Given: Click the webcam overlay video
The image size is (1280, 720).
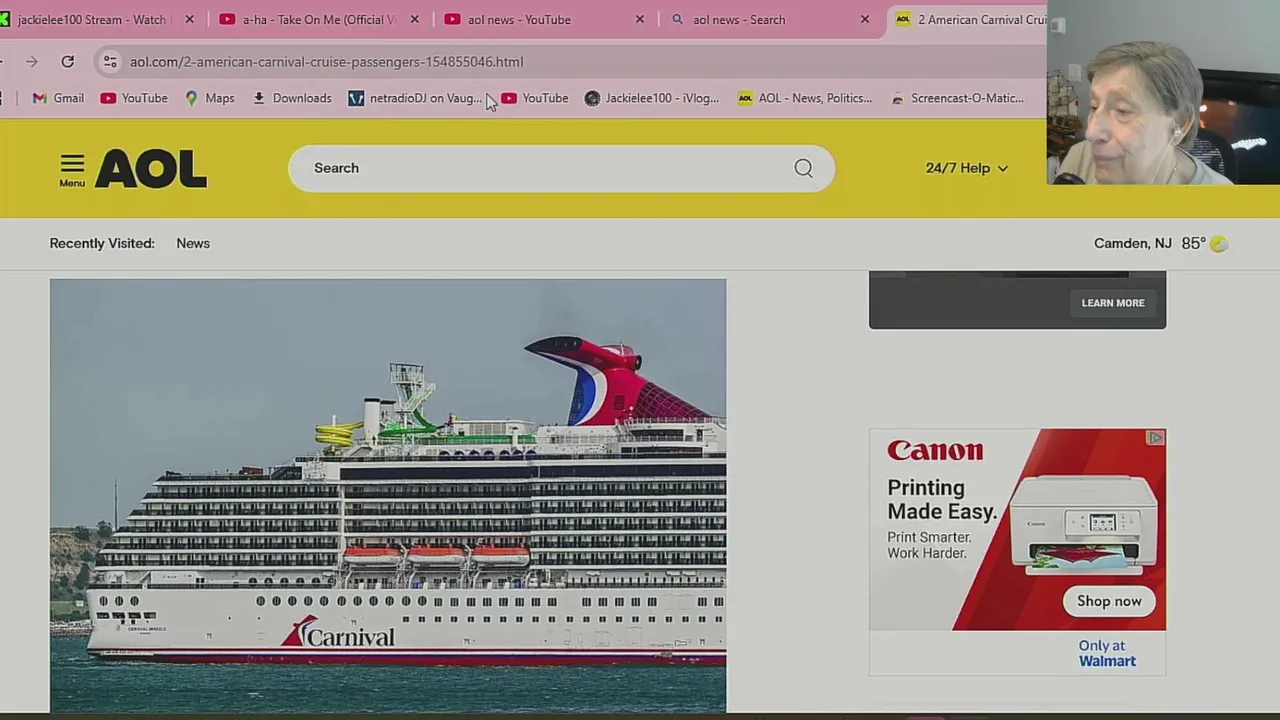Looking at the screenshot, I should click(1163, 92).
